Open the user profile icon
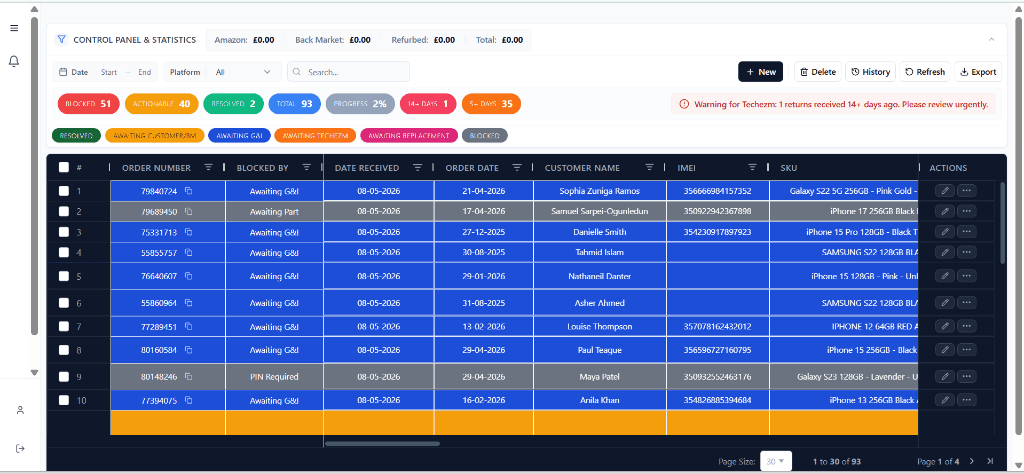 pos(20,410)
